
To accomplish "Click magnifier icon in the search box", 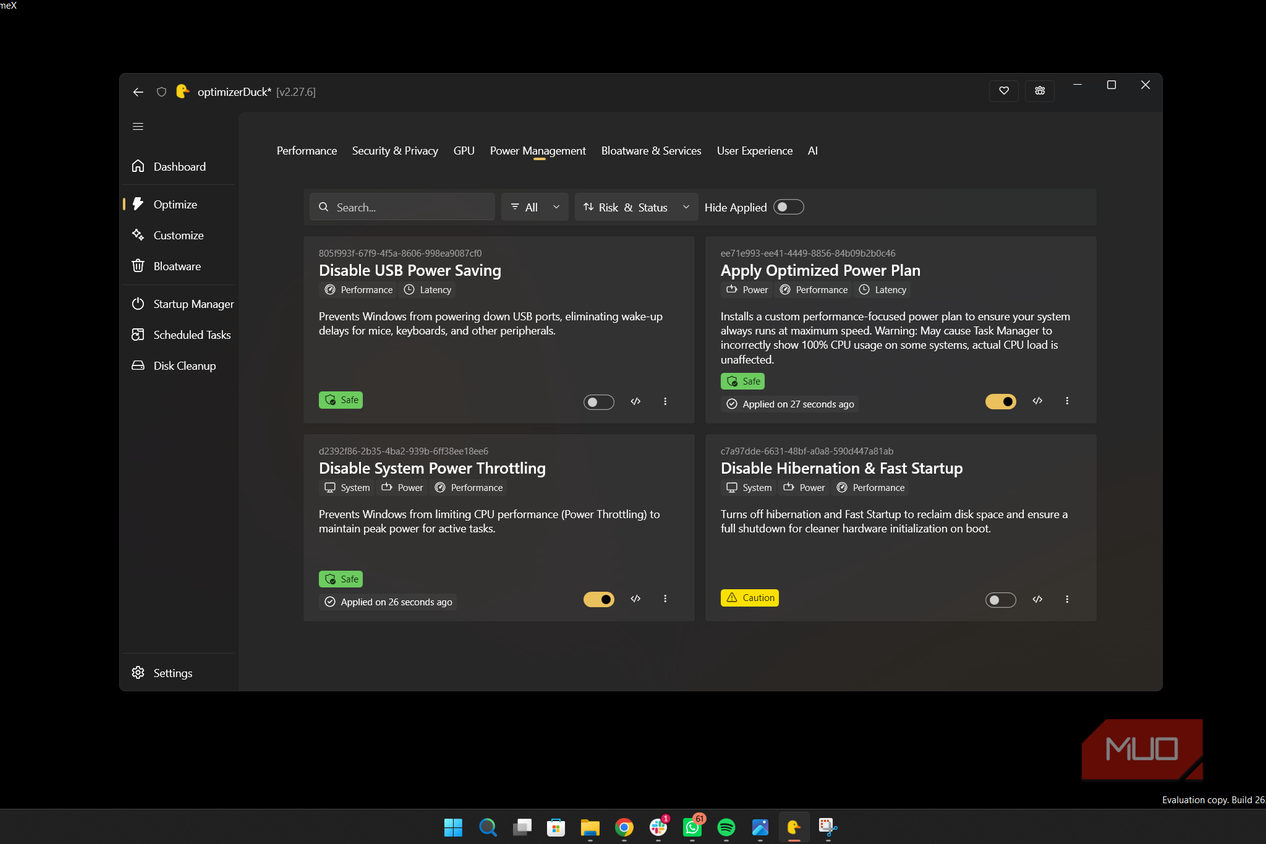I will tap(324, 207).
